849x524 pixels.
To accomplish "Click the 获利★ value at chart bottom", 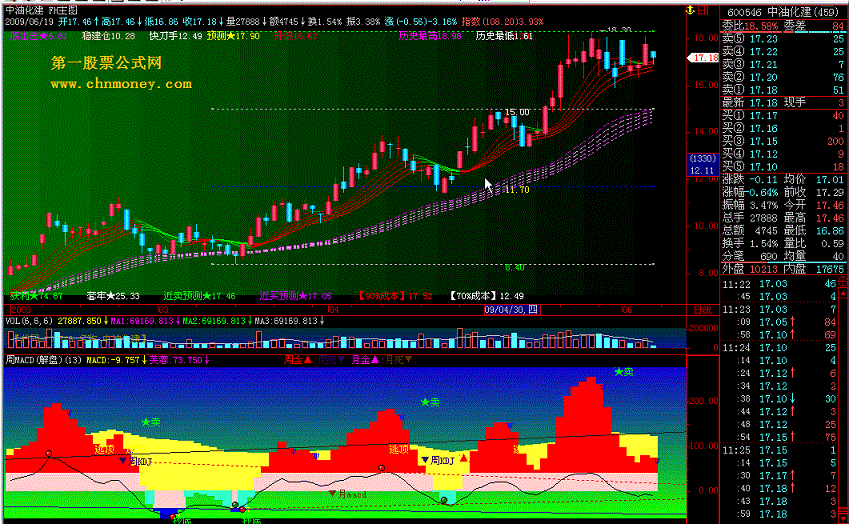I will (x=36, y=296).
